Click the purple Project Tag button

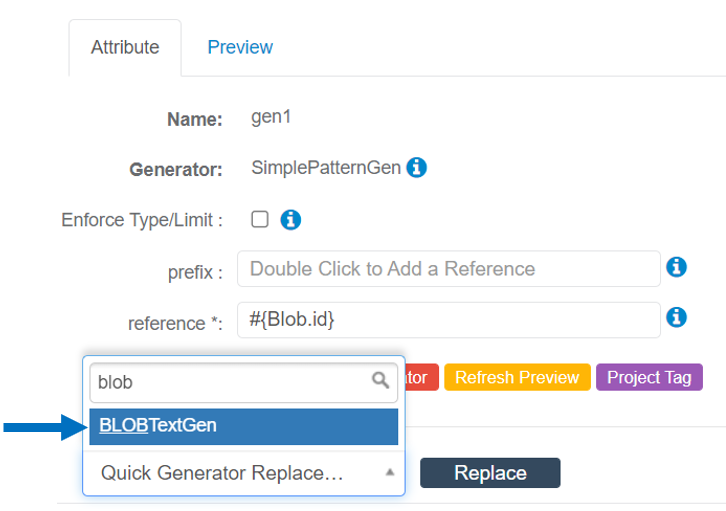pos(649,377)
